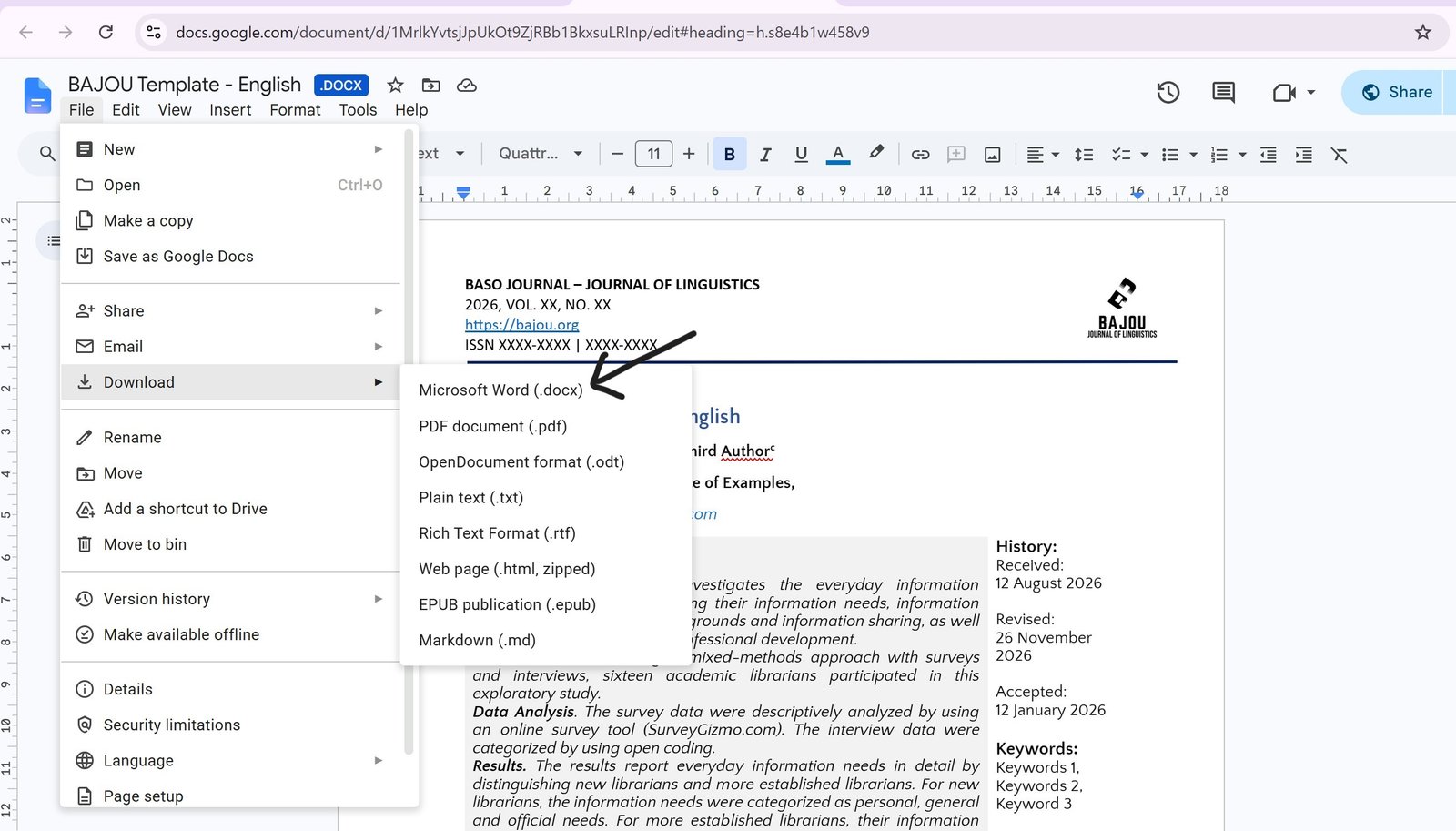
Task: Click the Share button
Action: click(1397, 92)
